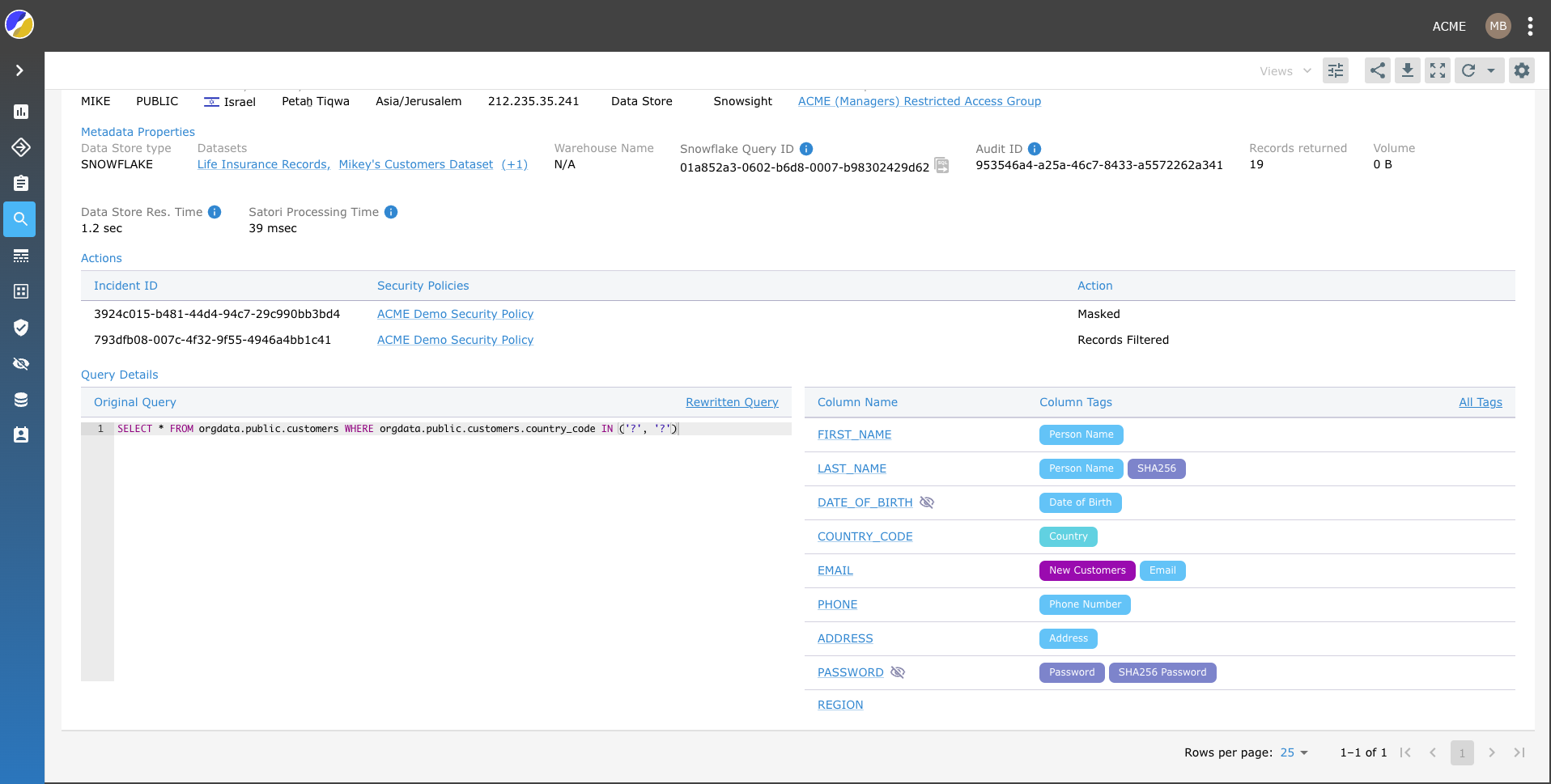1551x784 pixels.
Task: Open the data stores database icon in sidebar
Action: 21,399
